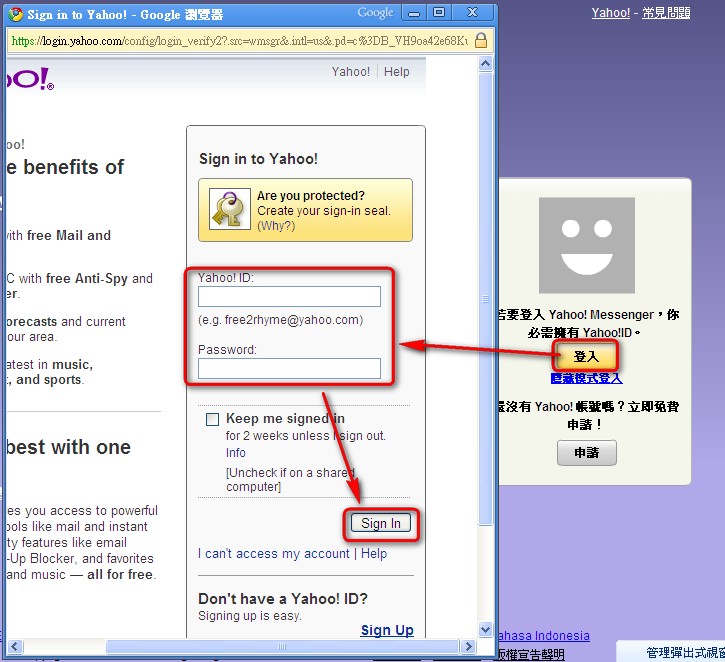
Task: Close the Sign in to Yahoo window
Action: point(472,13)
